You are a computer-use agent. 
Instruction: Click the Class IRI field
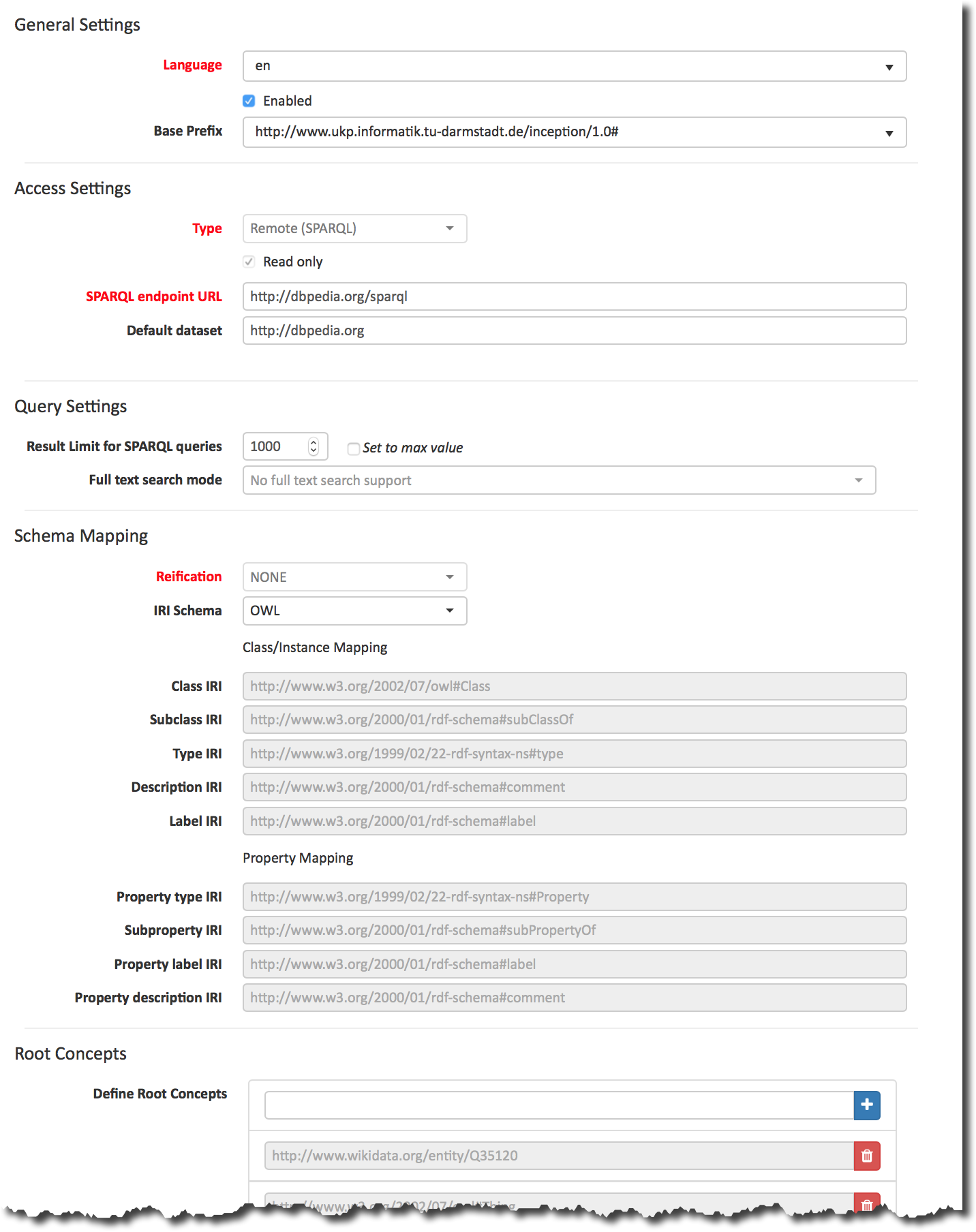point(574,686)
